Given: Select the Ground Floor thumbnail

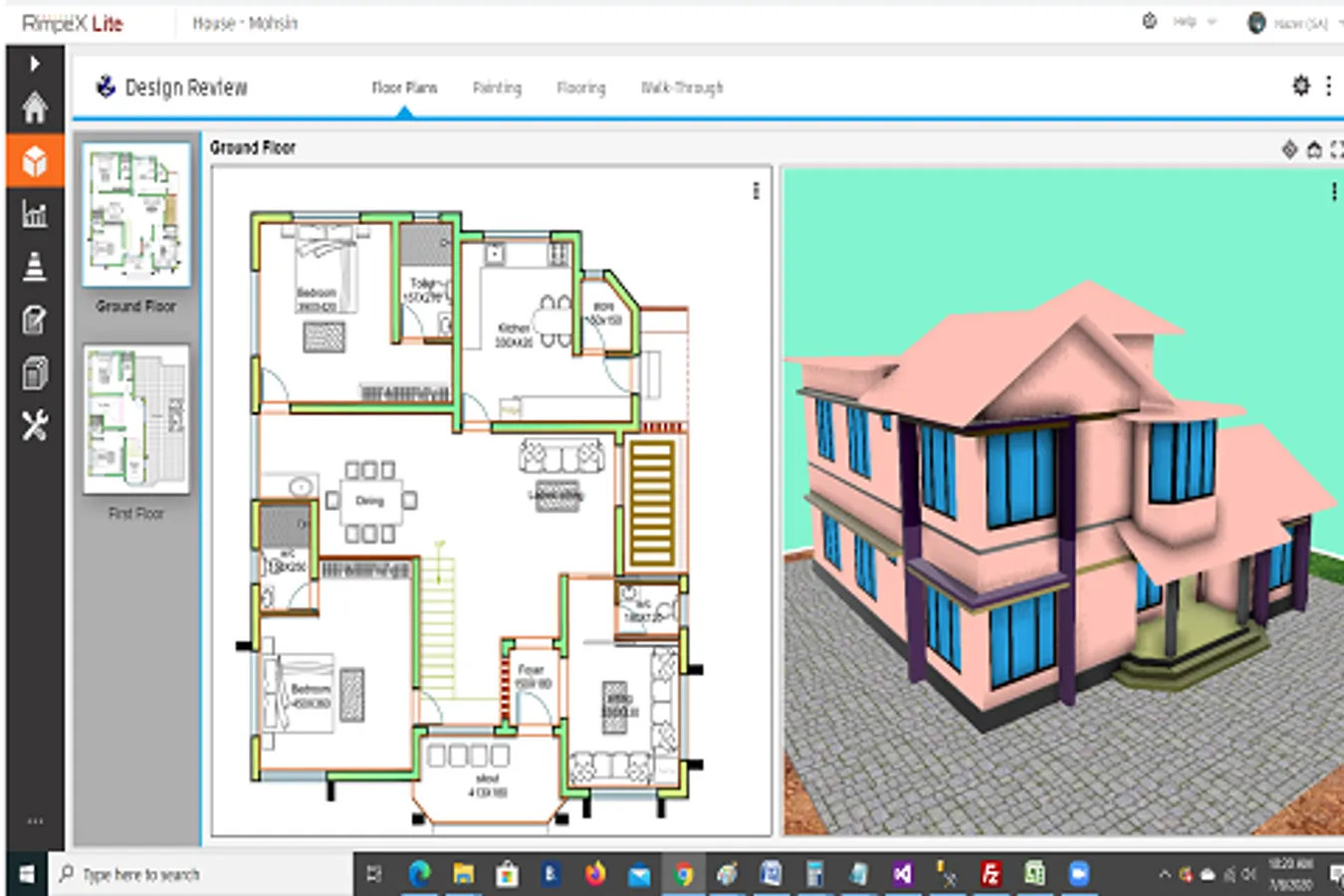Looking at the screenshot, I should (136, 215).
